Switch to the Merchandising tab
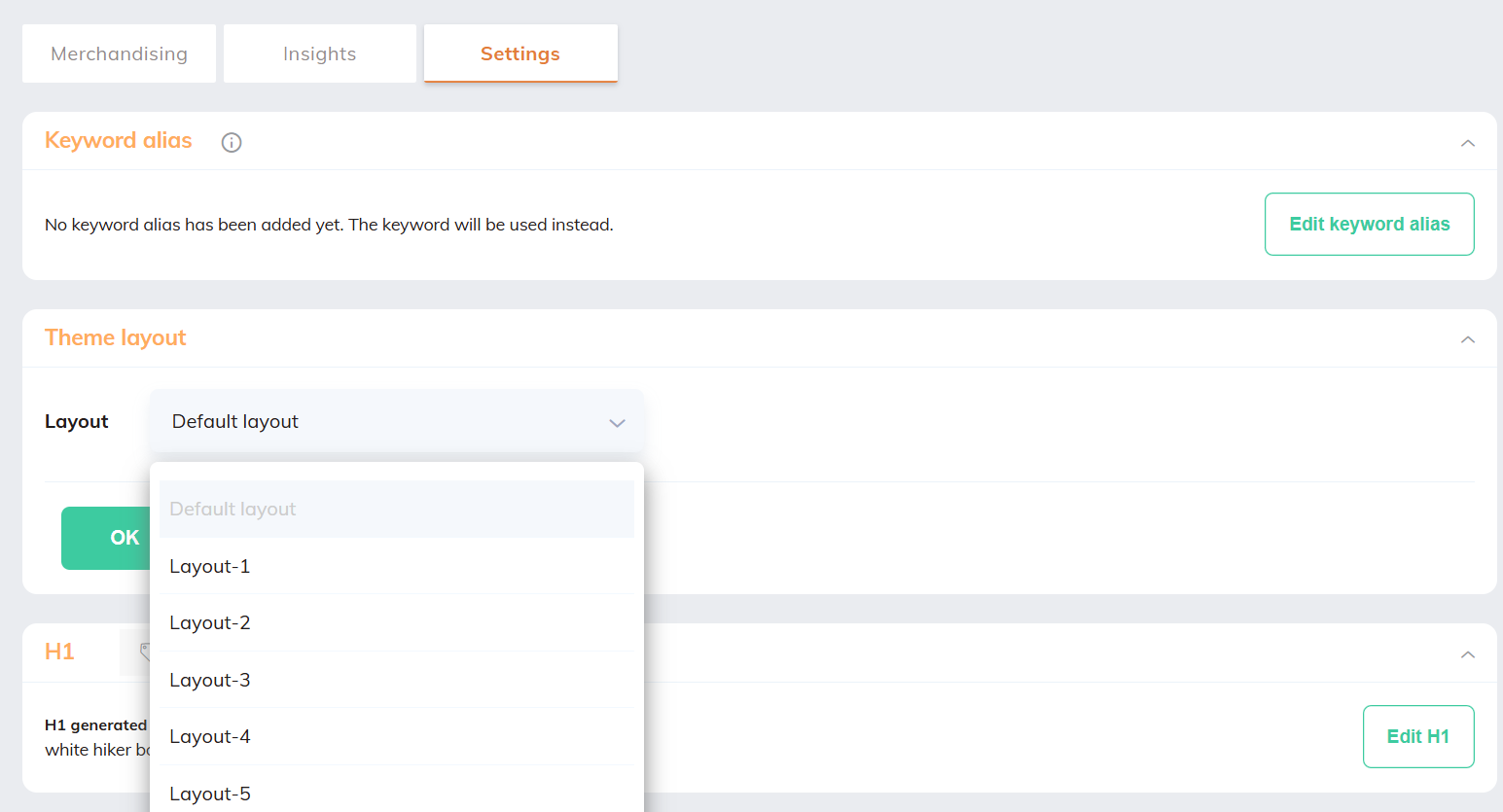The image size is (1503, 812). (119, 53)
